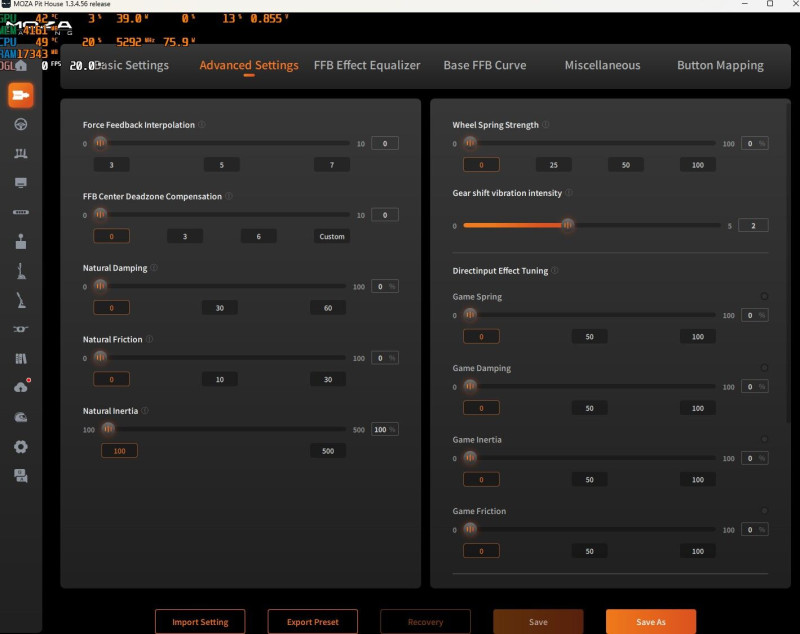This screenshot has height=634, width=800.
Task: Open the H-pattern shifter icon
Action: click(20, 241)
